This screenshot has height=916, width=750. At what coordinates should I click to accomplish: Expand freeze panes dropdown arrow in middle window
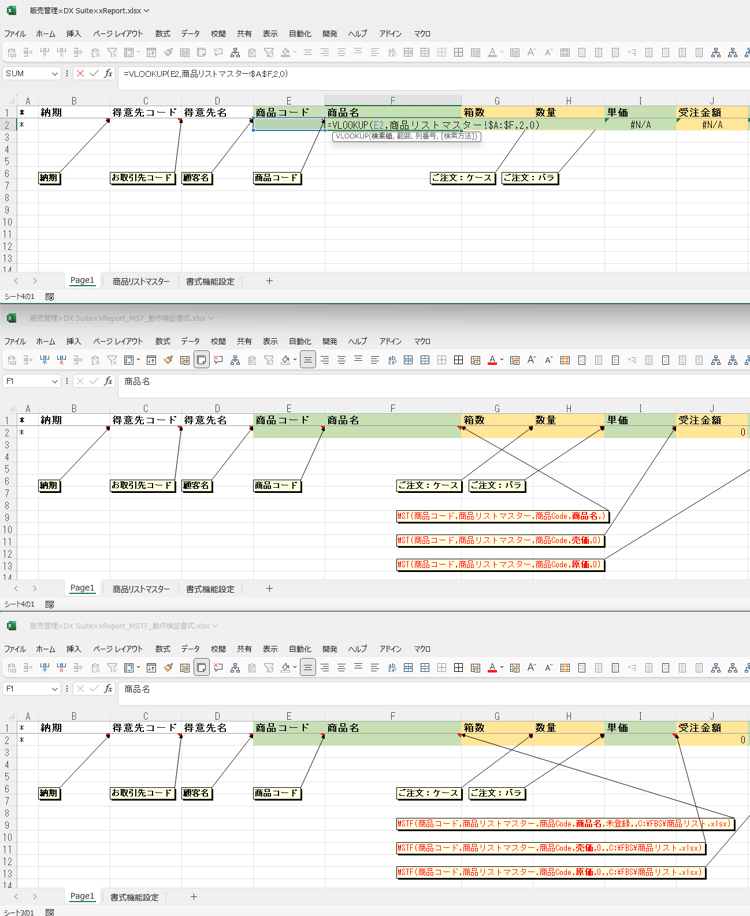click(138, 360)
